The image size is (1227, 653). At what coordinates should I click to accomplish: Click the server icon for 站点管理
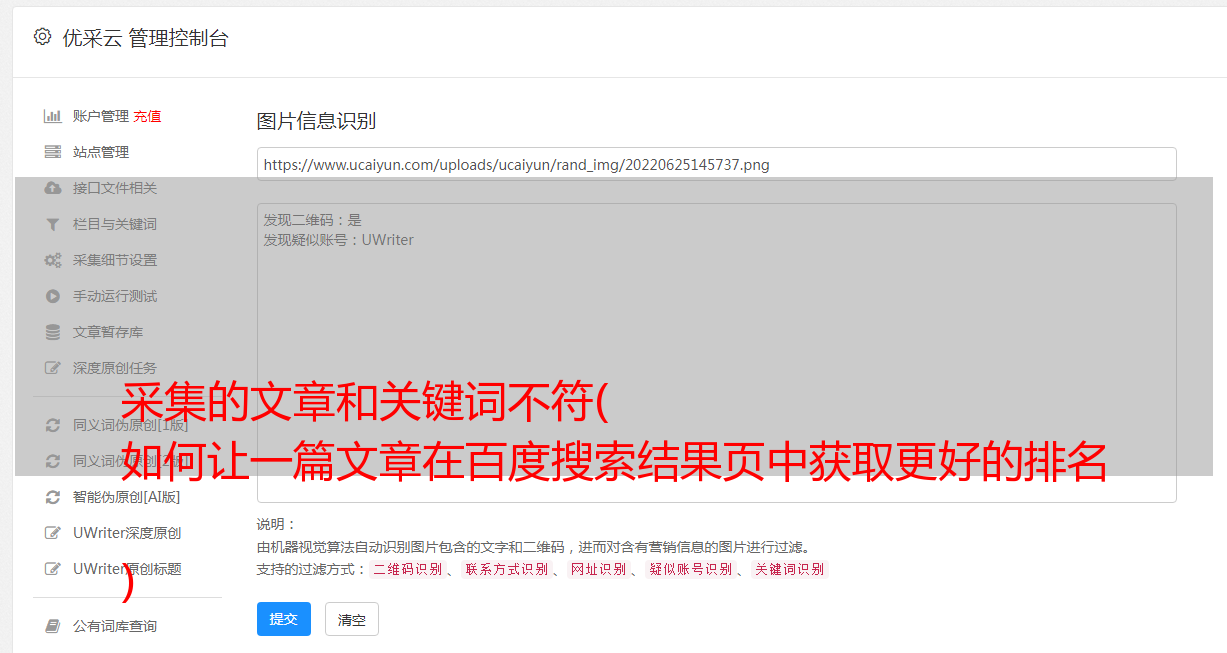[53, 152]
